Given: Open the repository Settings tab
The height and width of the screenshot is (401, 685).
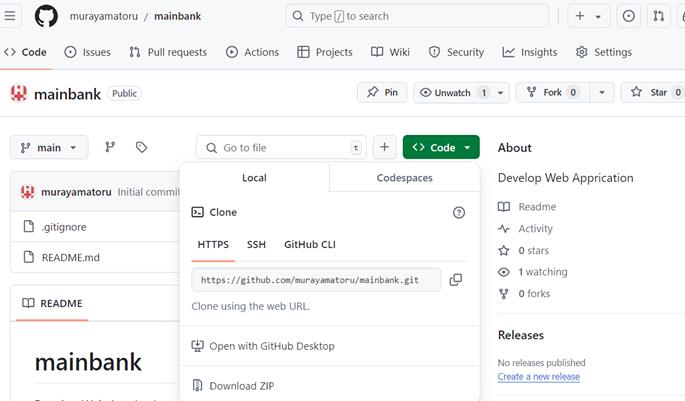Looking at the screenshot, I should coord(604,52).
